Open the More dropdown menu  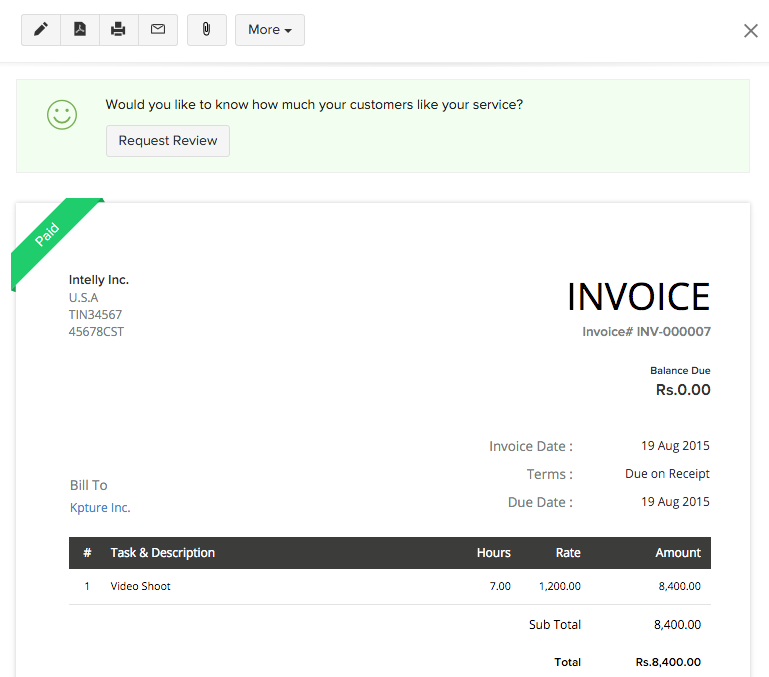point(270,30)
